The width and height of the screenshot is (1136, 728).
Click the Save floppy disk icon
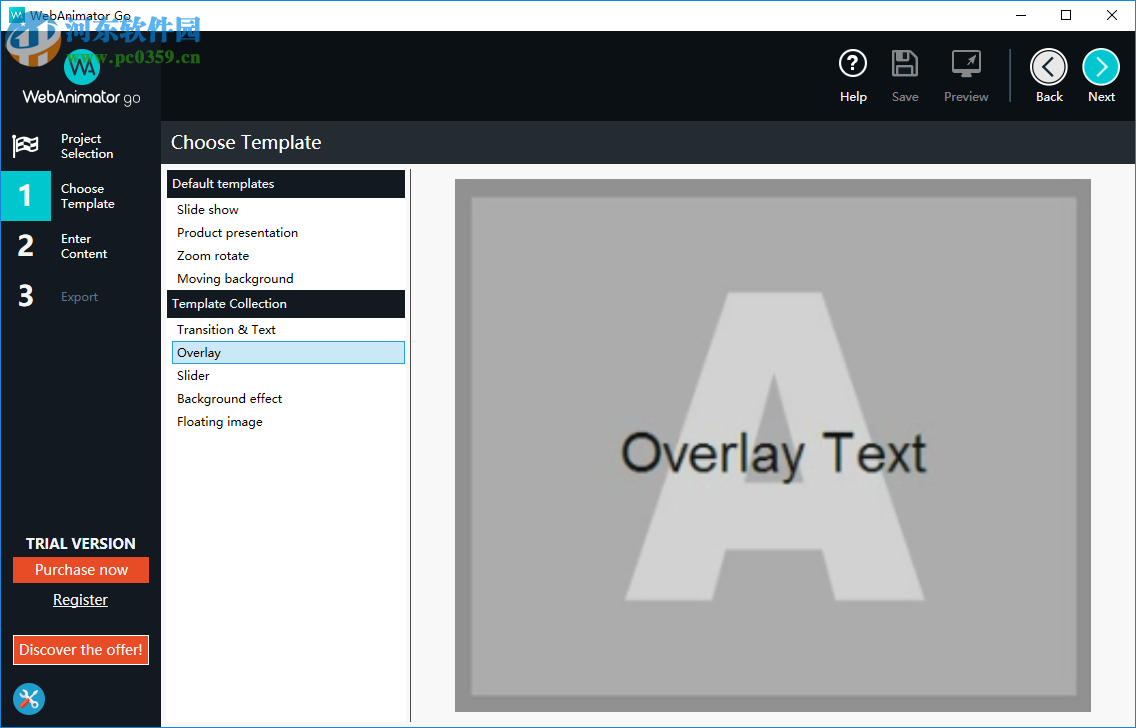click(x=905, y=64)
